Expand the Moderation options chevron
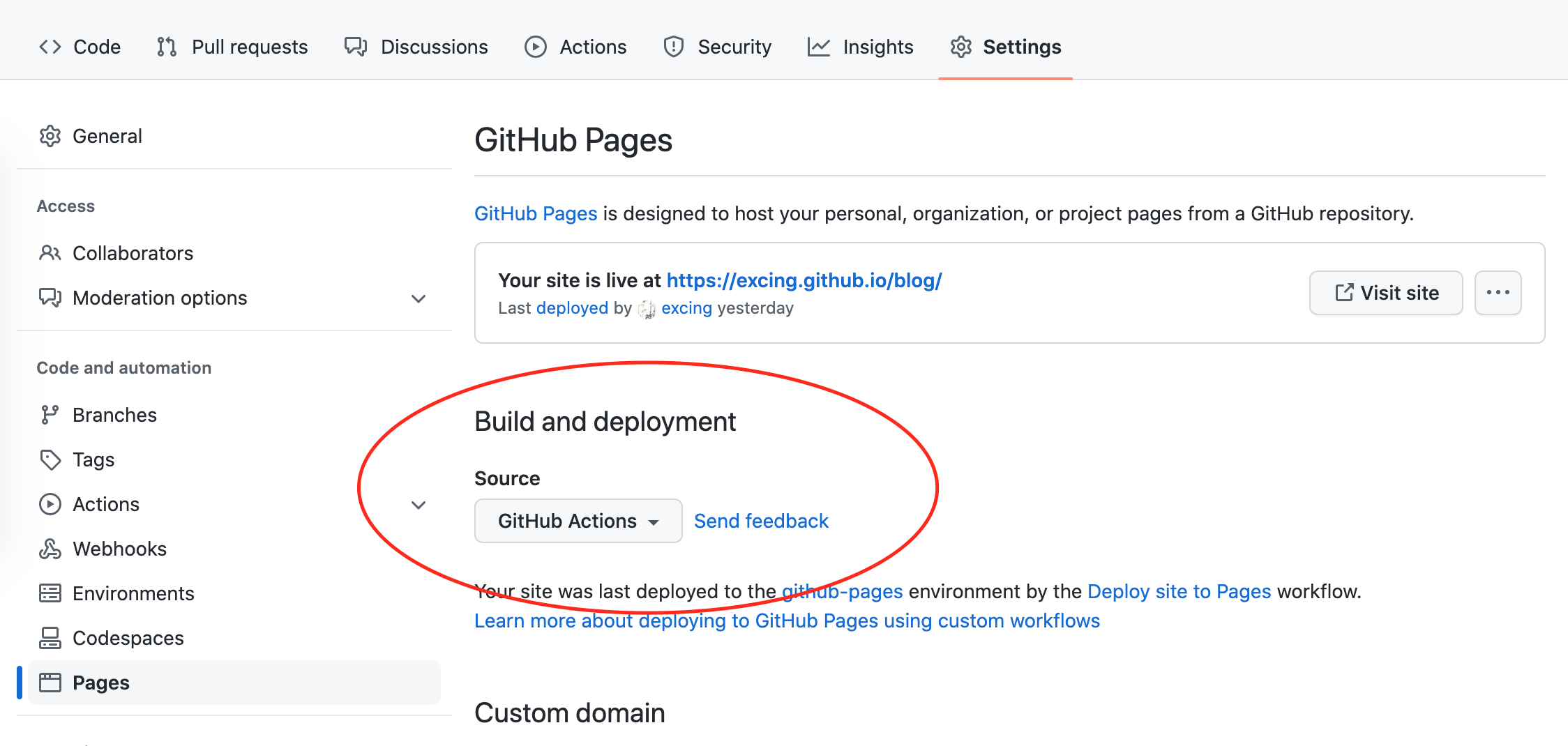Viewport: 1568px width, 746px height. pos(419,298)
